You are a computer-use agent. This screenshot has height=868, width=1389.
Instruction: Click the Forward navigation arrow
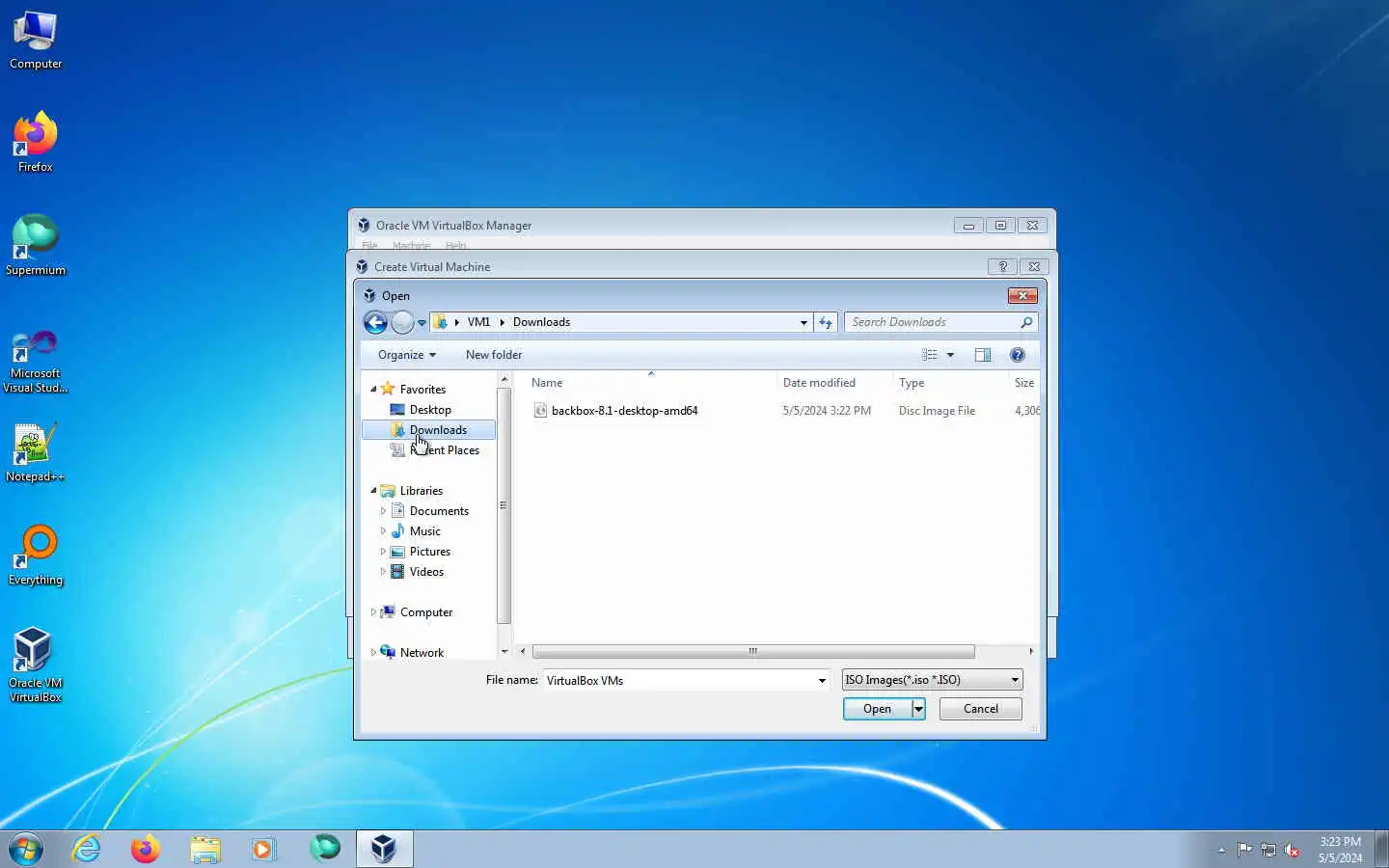402,322
